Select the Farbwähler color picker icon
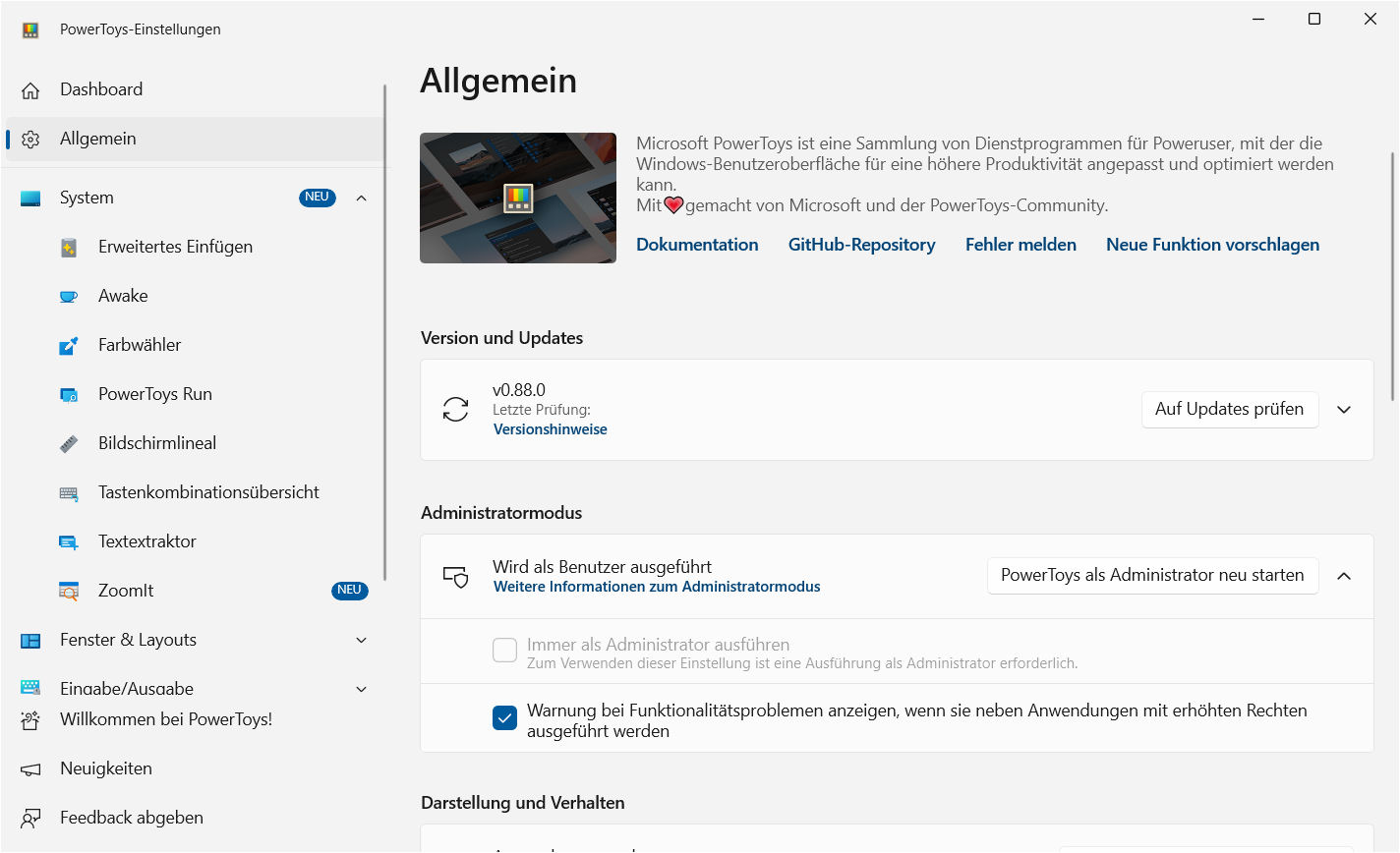Viewport: 1400px width, 853px height. point(69,345)
